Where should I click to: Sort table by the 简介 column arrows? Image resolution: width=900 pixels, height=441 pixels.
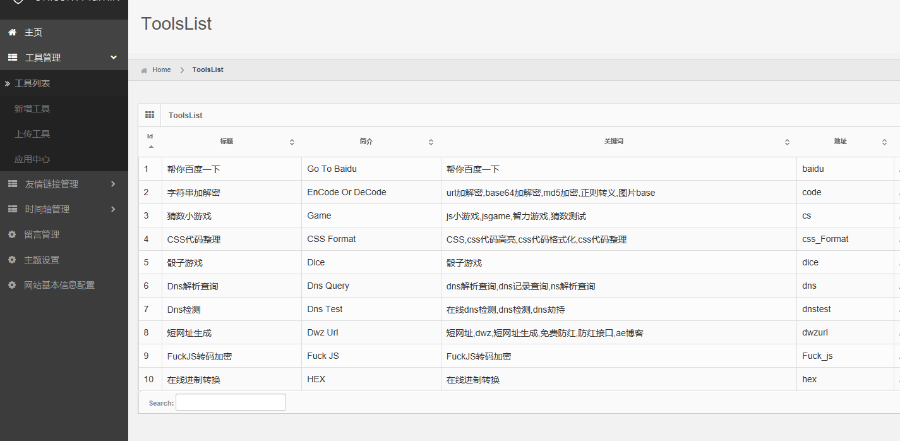pos(431,142)
